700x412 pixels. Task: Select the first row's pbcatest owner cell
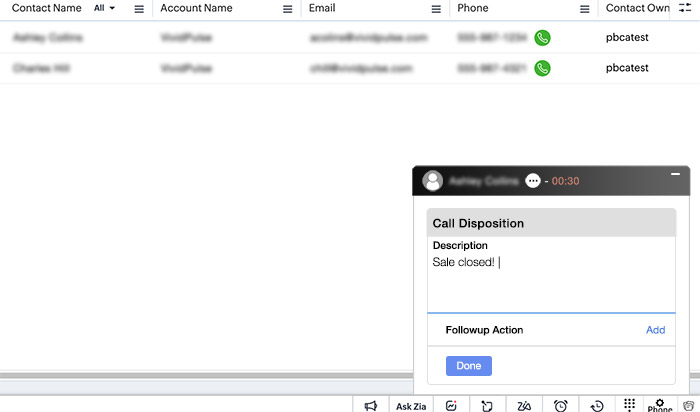pyautogui.click(x=627, y=37)
